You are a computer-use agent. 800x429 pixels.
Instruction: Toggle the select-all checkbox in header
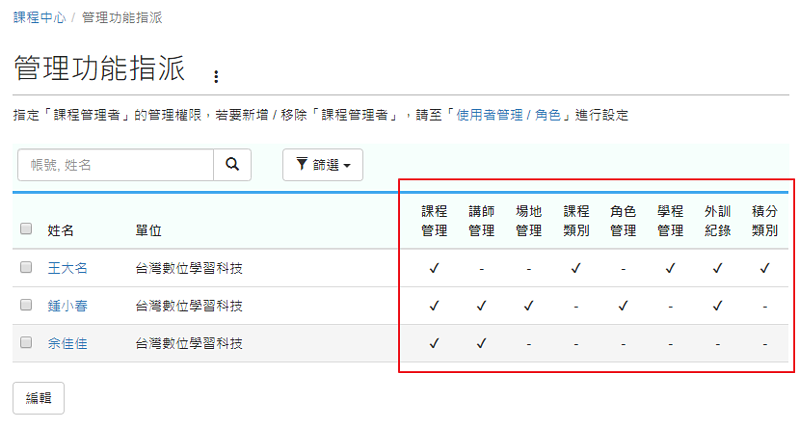[x=26, y=229]
